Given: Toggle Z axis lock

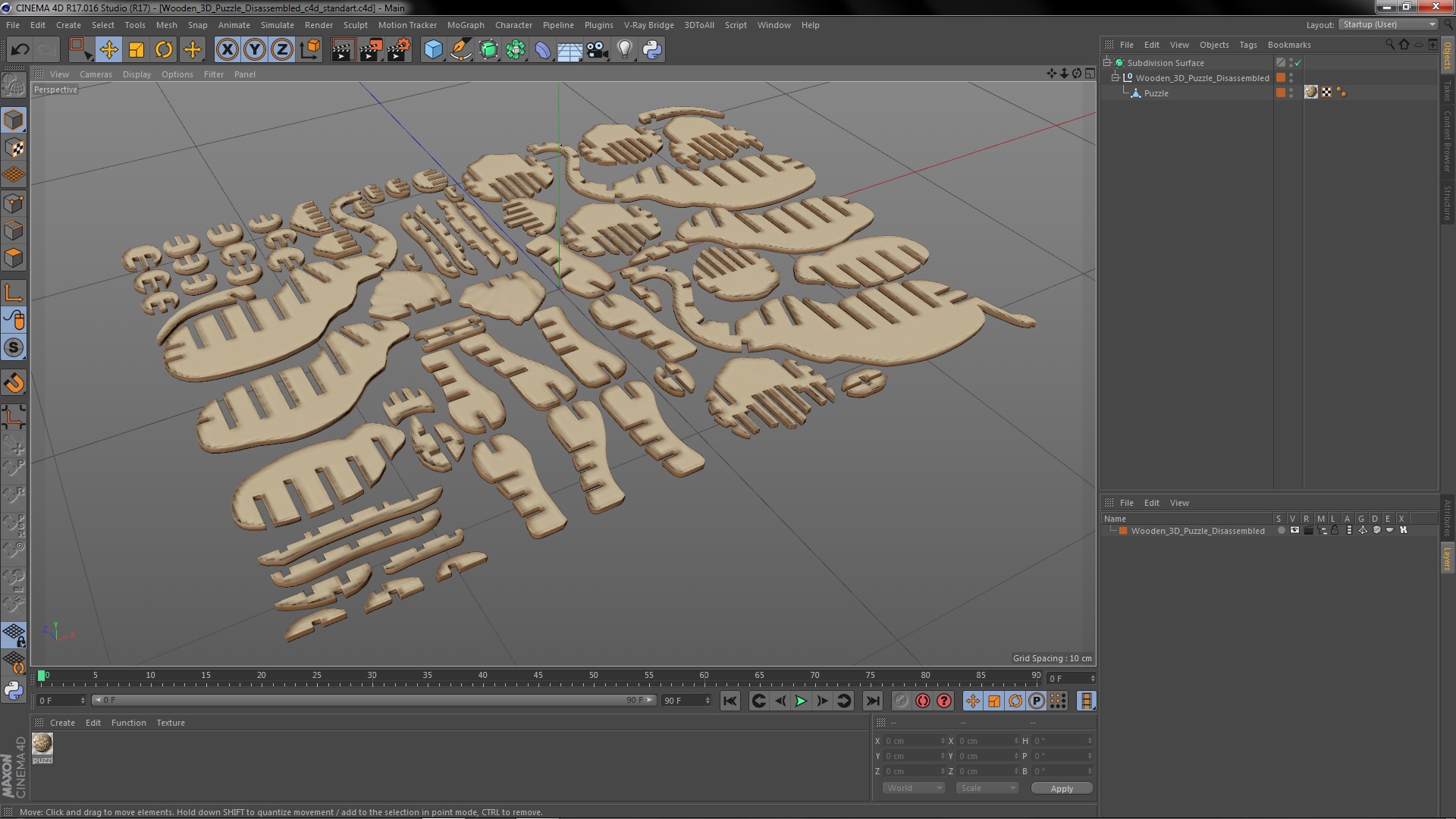Looking at the screenshot, I should click(282, 50).
